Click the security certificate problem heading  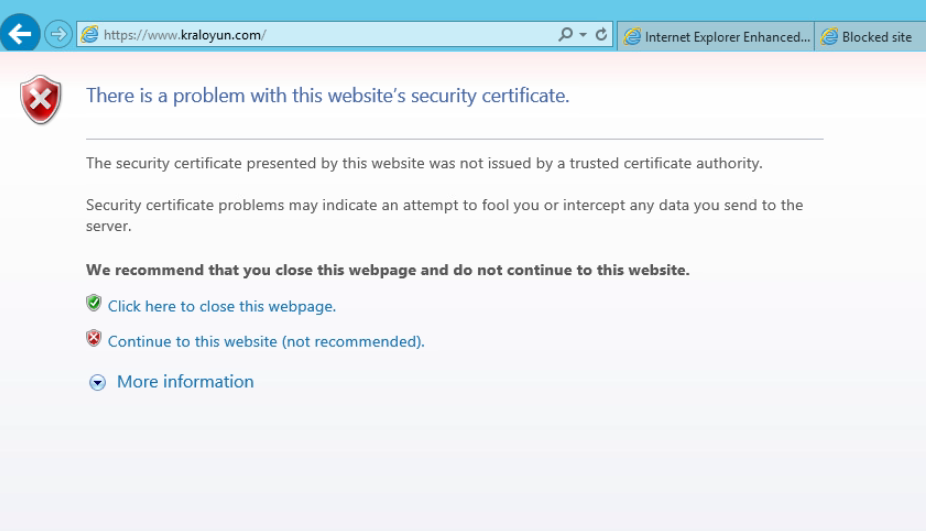coord(328,96)
